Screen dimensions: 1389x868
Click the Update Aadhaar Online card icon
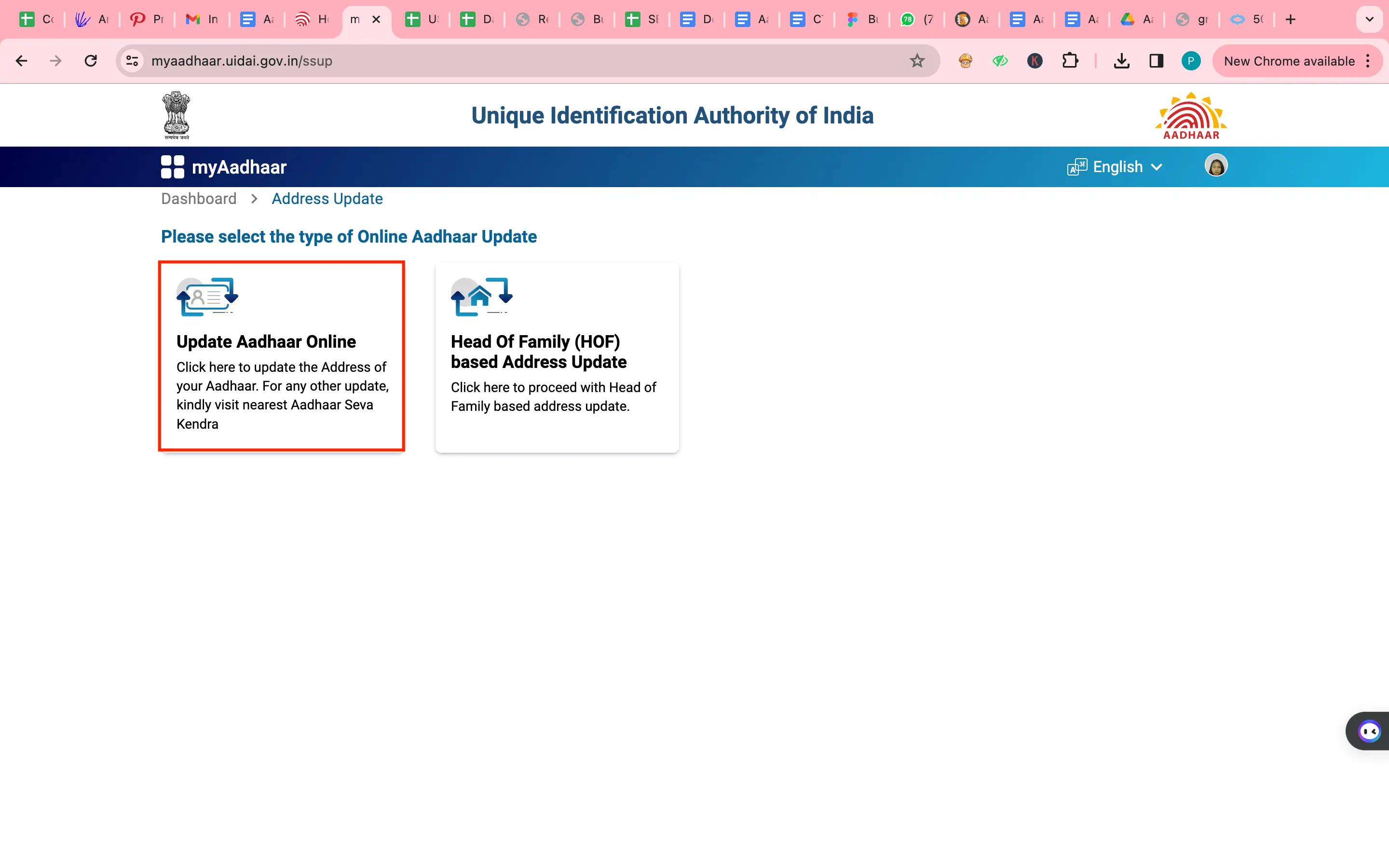pyautogui.click(x=206, y=295)
